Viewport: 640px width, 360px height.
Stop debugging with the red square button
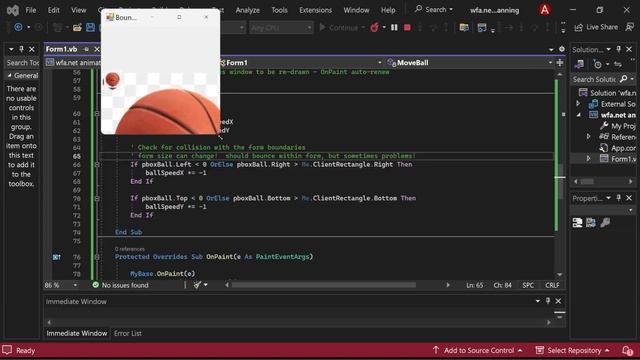click(x=407, y=27)
